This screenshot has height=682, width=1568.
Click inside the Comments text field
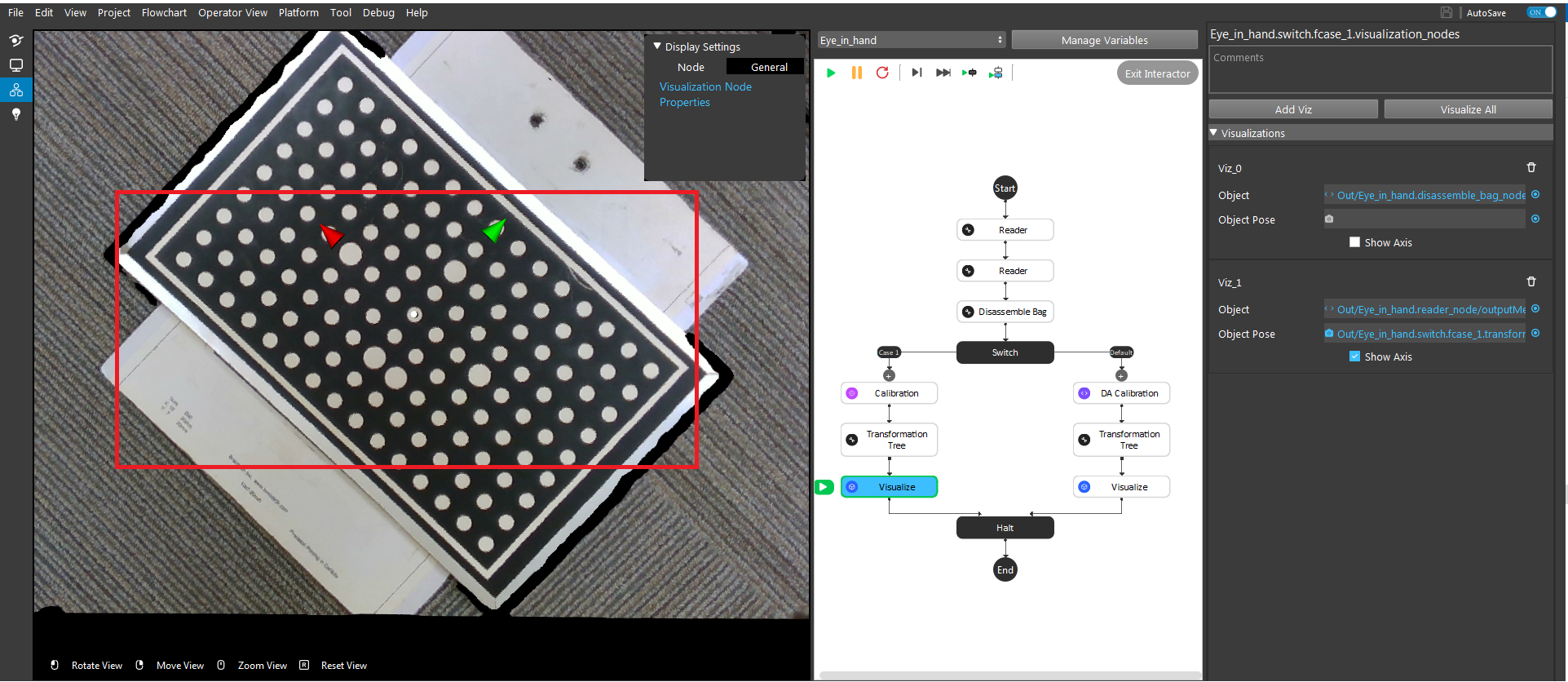pyautogui.click(x=1380, y=69)
